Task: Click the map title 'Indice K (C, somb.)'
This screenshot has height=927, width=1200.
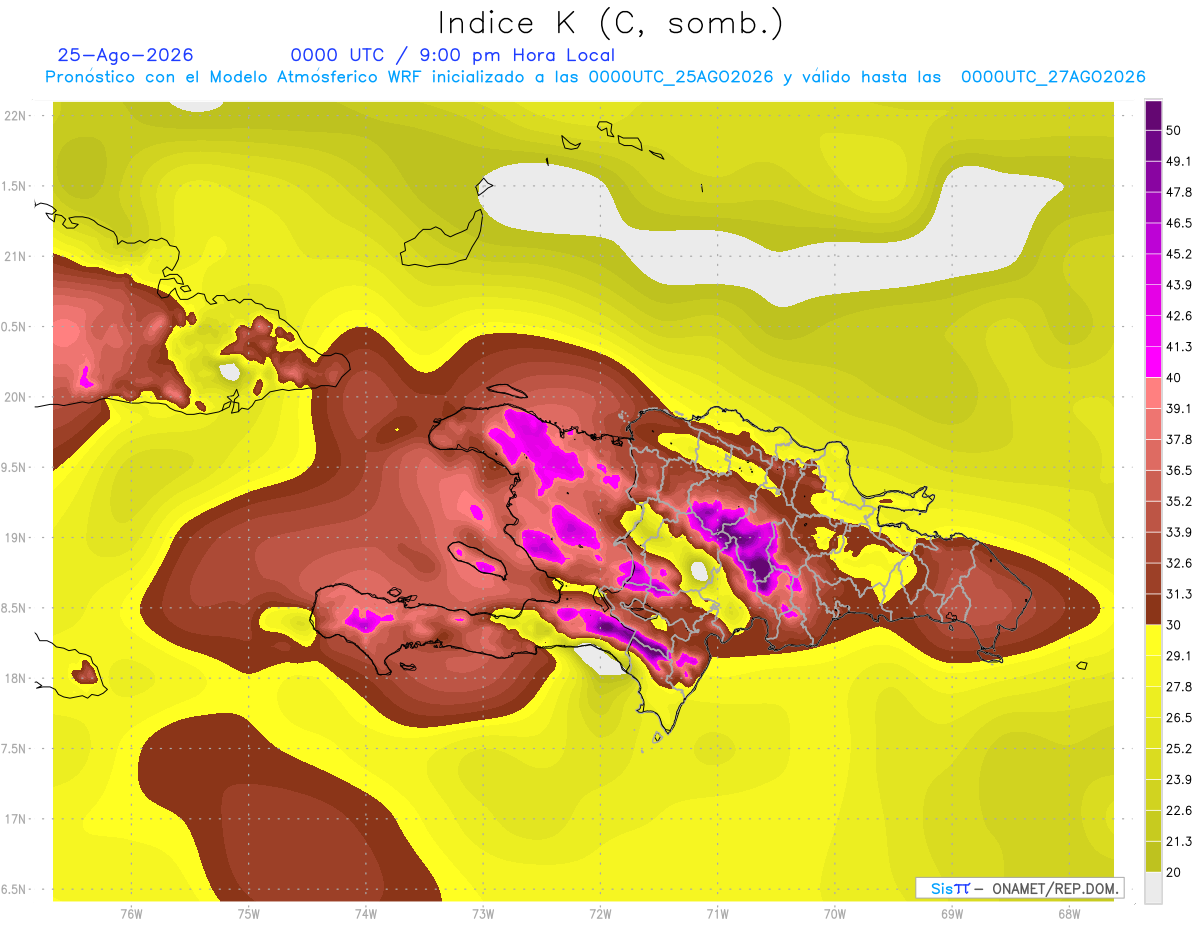Action: [610, 22]
